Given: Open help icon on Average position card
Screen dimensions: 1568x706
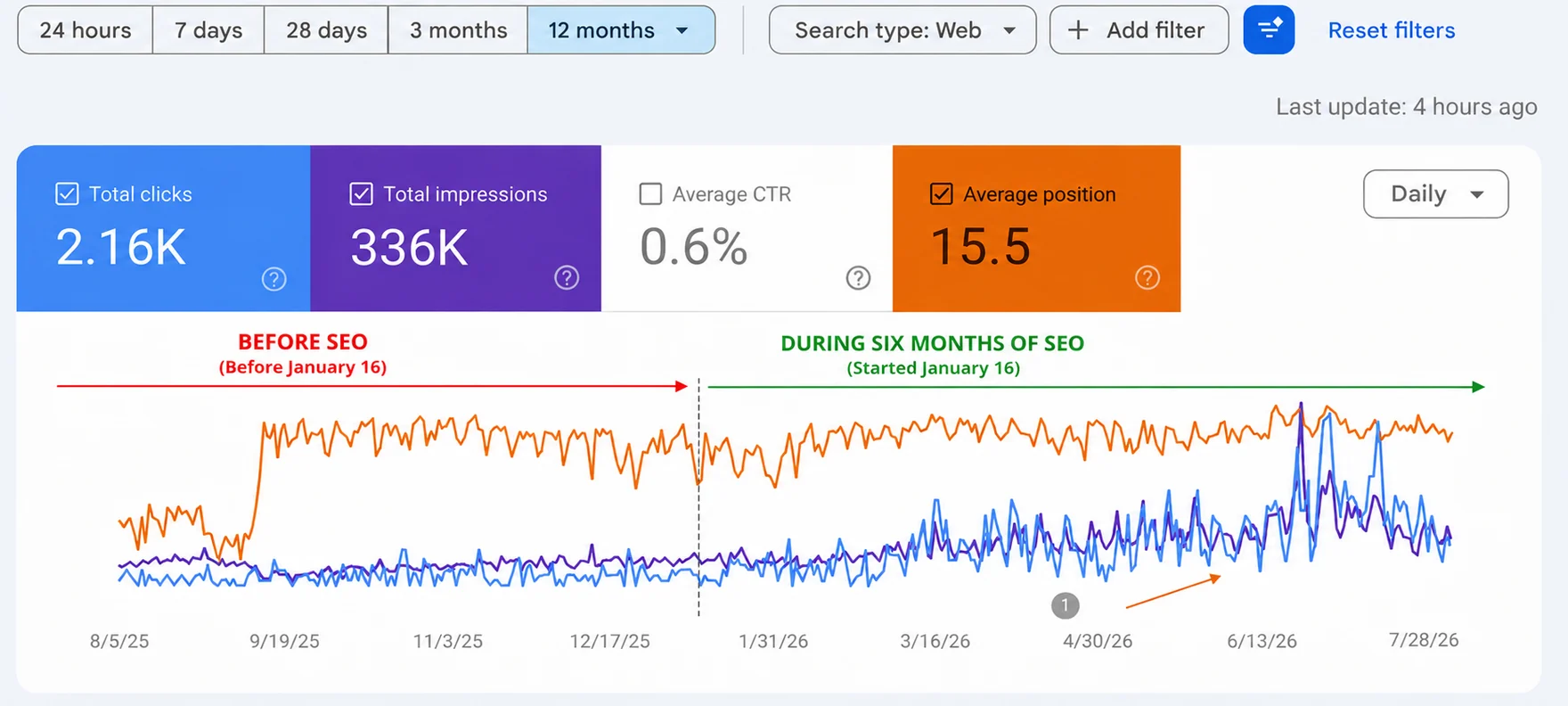Looking at the screenshot, I should [1147, 278].
